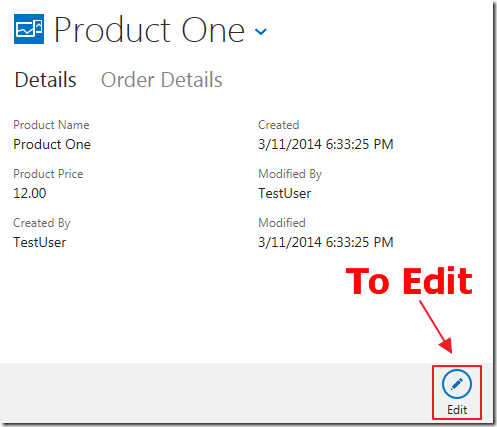
Task: Click the blue app logo icon
Action: [29, 29]
